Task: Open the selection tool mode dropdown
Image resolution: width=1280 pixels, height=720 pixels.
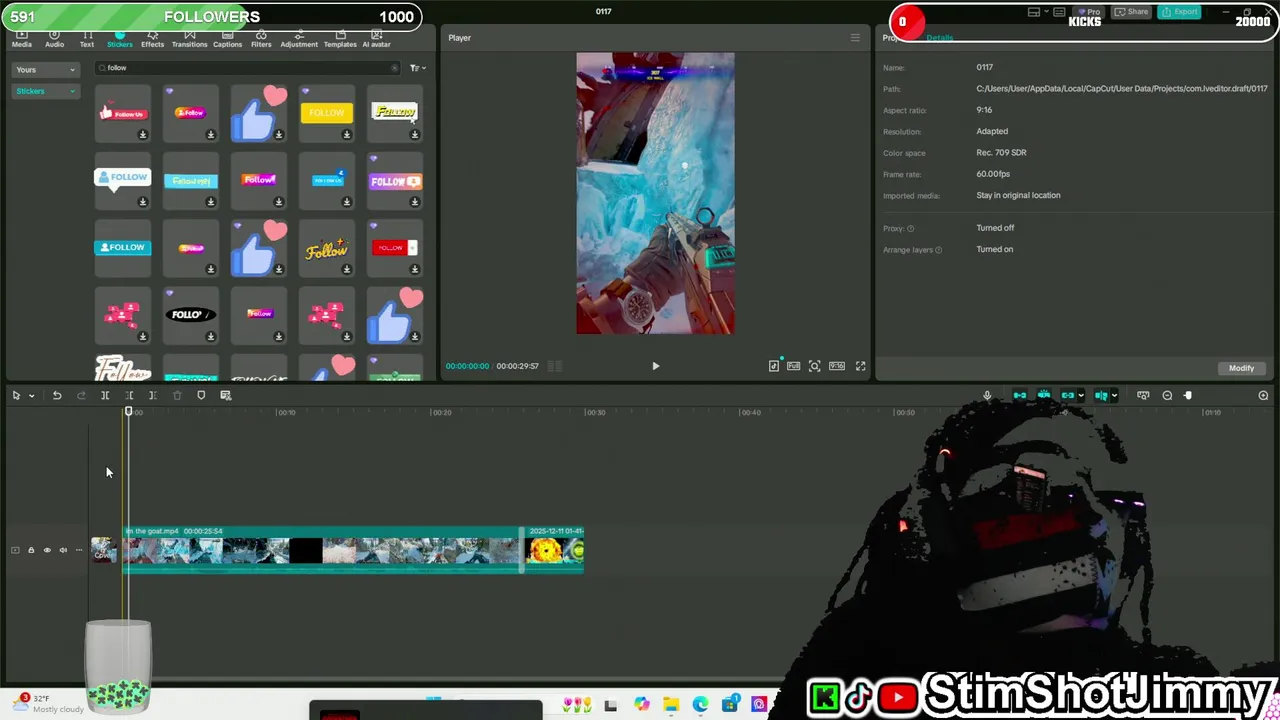Action: coord(31,396)
